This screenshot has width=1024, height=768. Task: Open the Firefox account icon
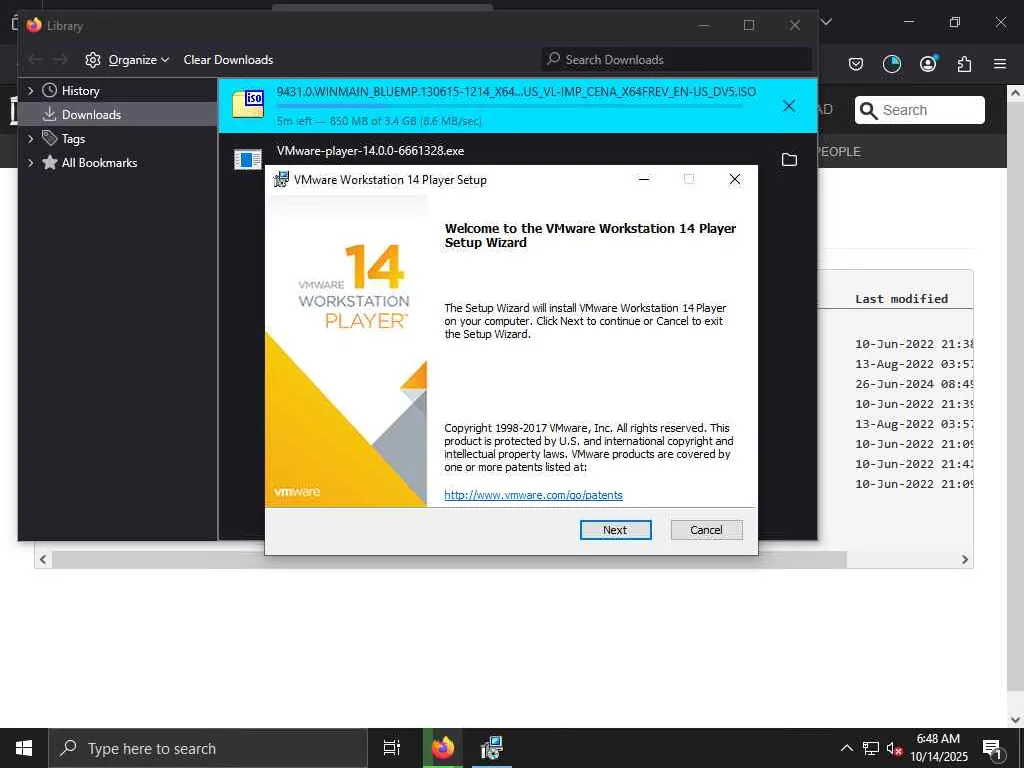coord(928,63)
